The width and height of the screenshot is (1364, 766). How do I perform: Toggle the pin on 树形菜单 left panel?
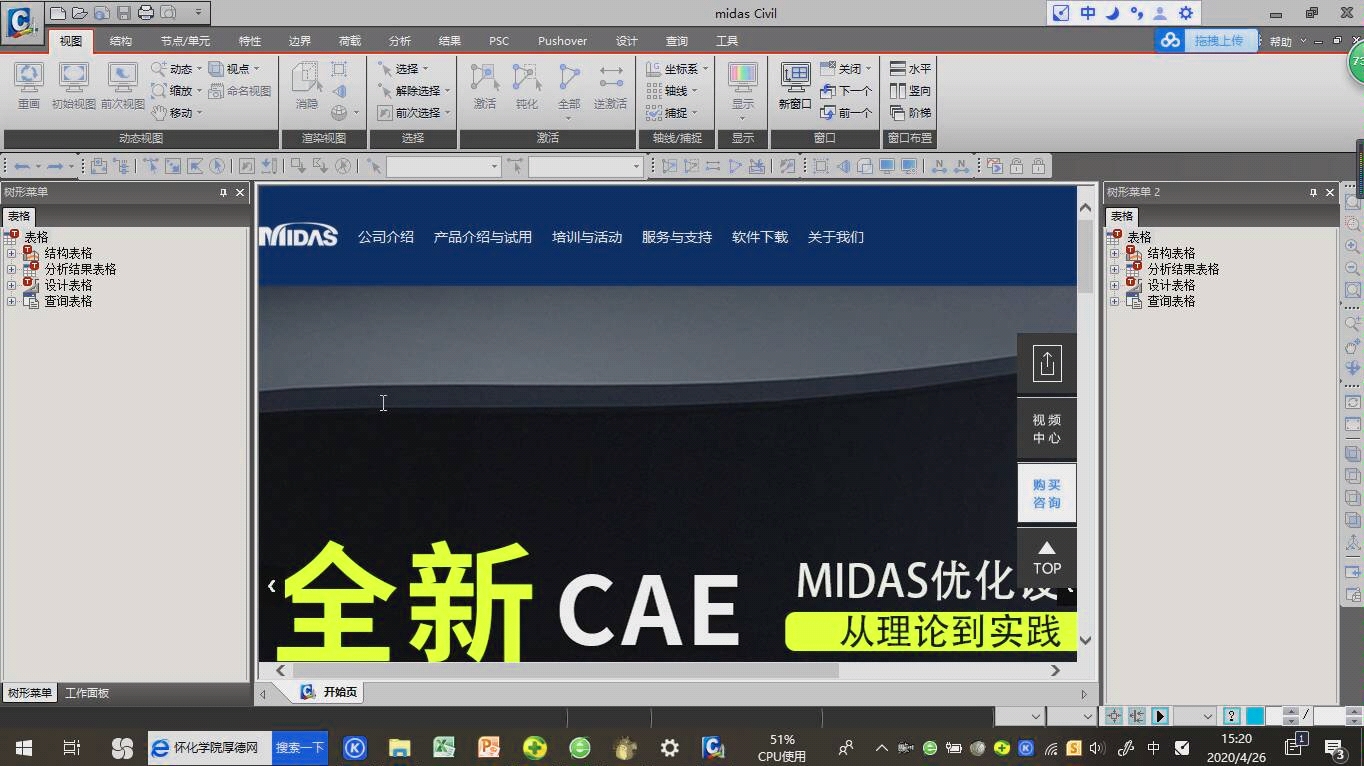[x=223, y=192]
